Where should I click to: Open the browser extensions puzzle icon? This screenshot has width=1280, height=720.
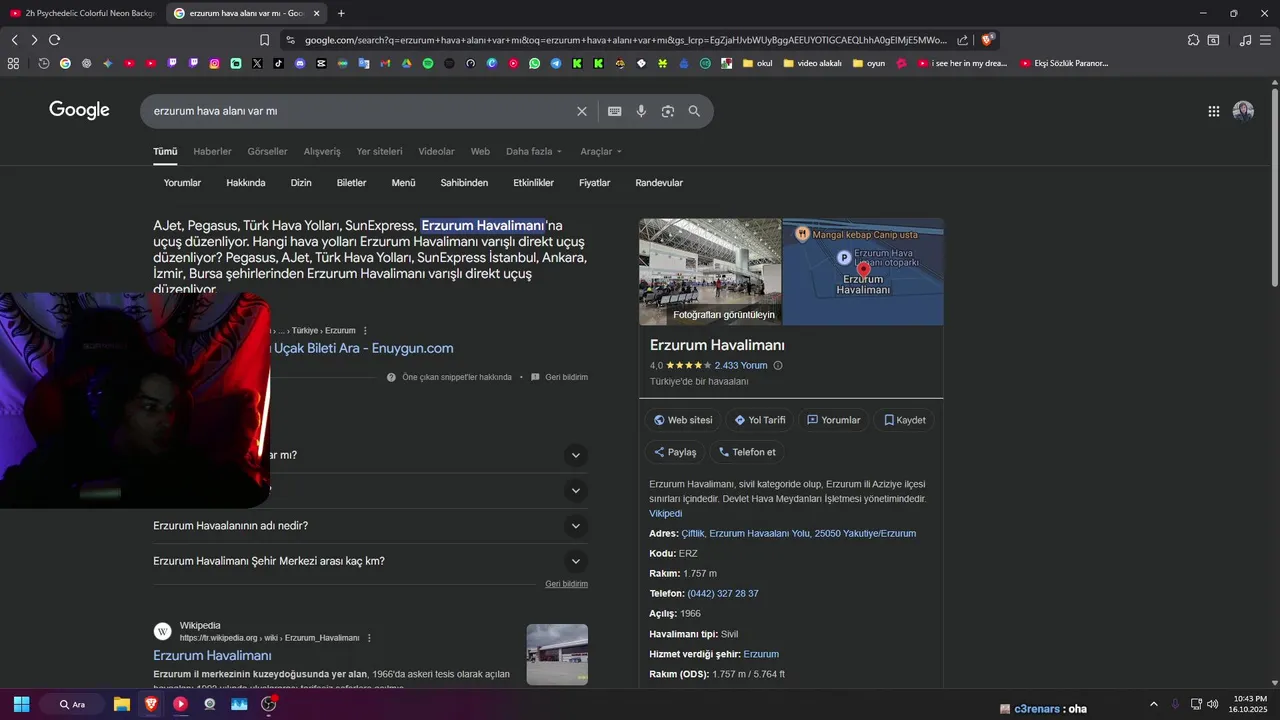[1193, 40]
